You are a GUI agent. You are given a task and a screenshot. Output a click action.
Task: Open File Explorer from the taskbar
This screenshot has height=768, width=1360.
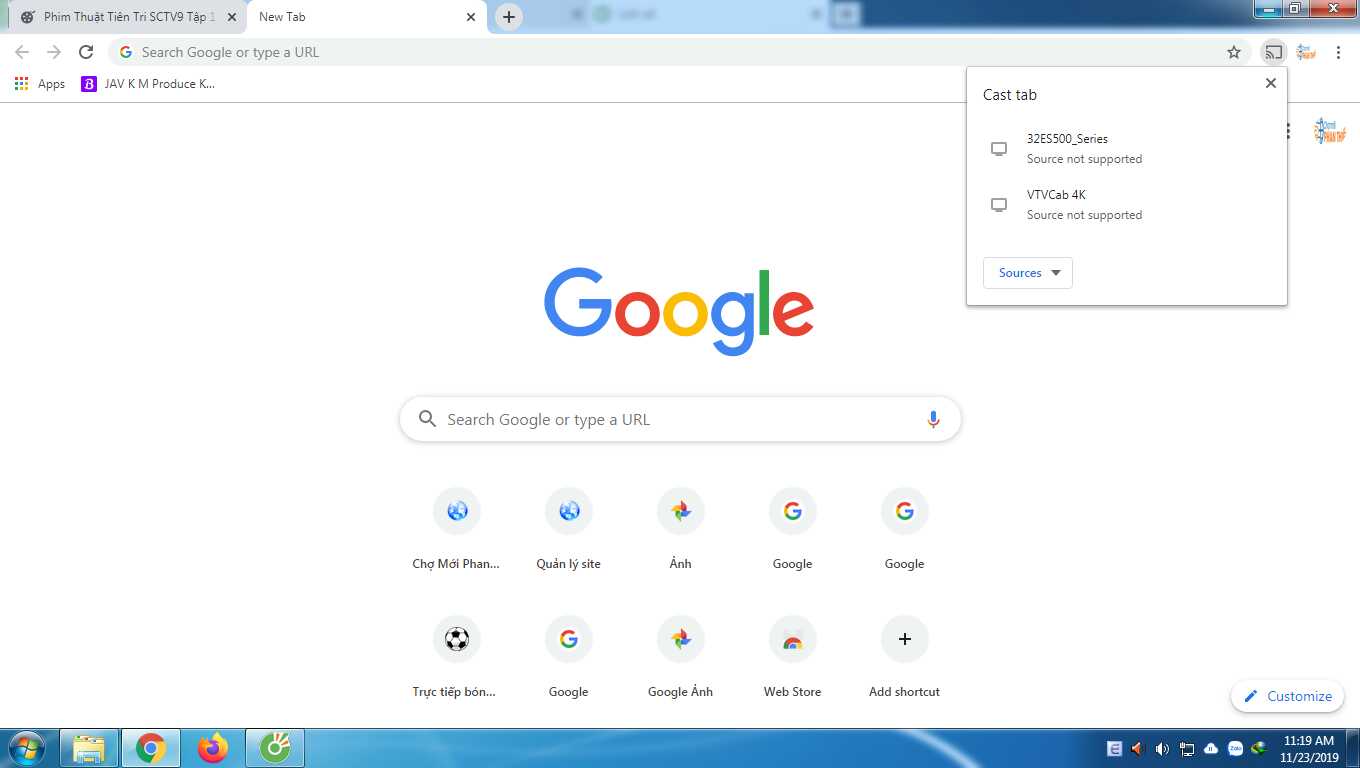89,748
